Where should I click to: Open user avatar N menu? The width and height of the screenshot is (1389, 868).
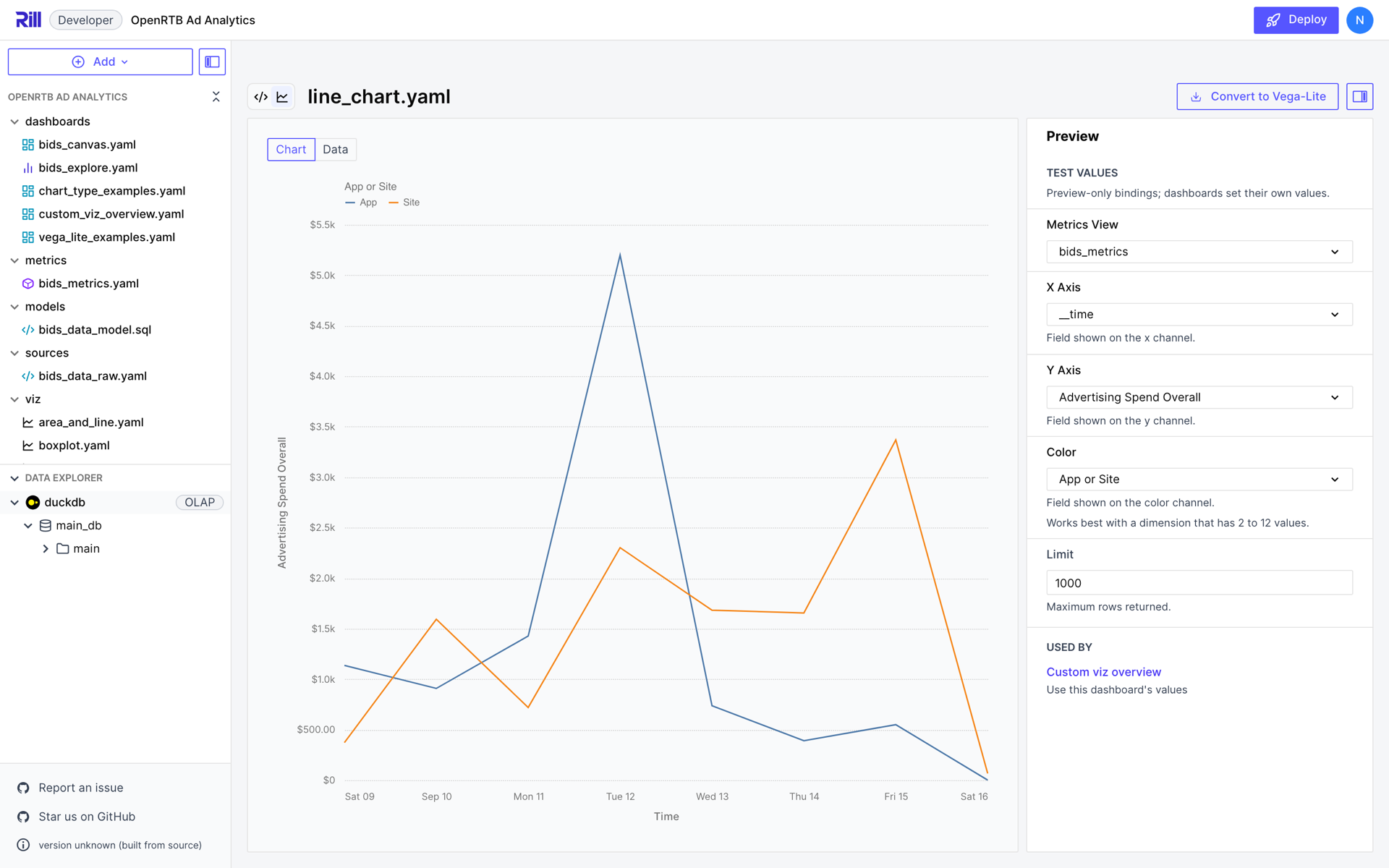(1359, 20)
